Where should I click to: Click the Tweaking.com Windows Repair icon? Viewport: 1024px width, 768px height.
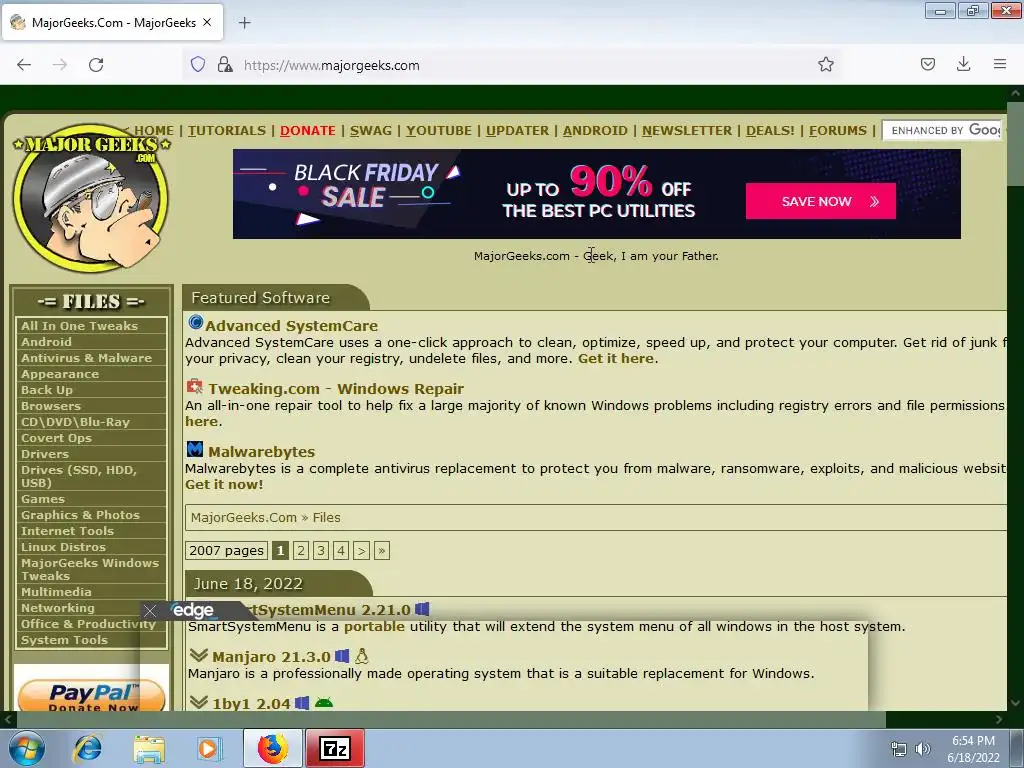coord(195,386)
